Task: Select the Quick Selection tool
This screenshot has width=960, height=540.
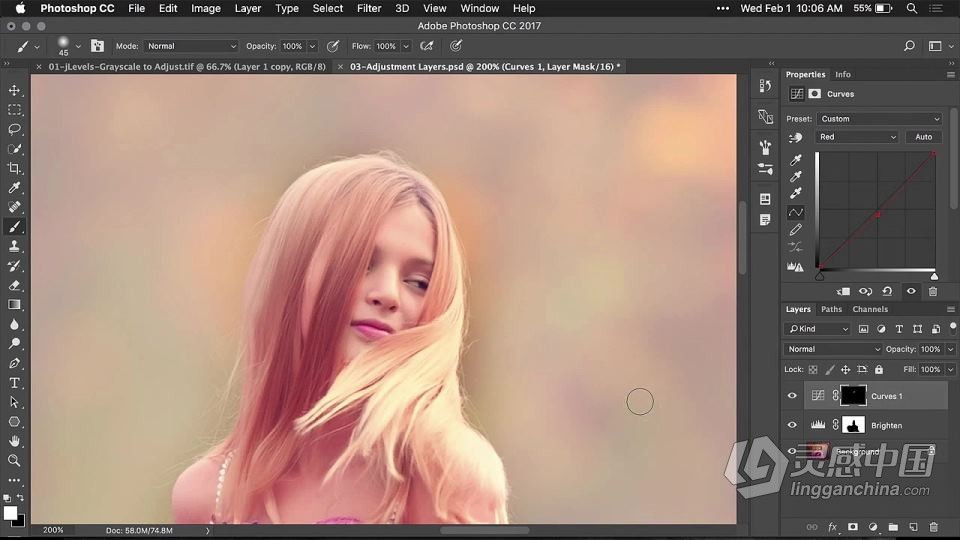Action: pos(14,149)
